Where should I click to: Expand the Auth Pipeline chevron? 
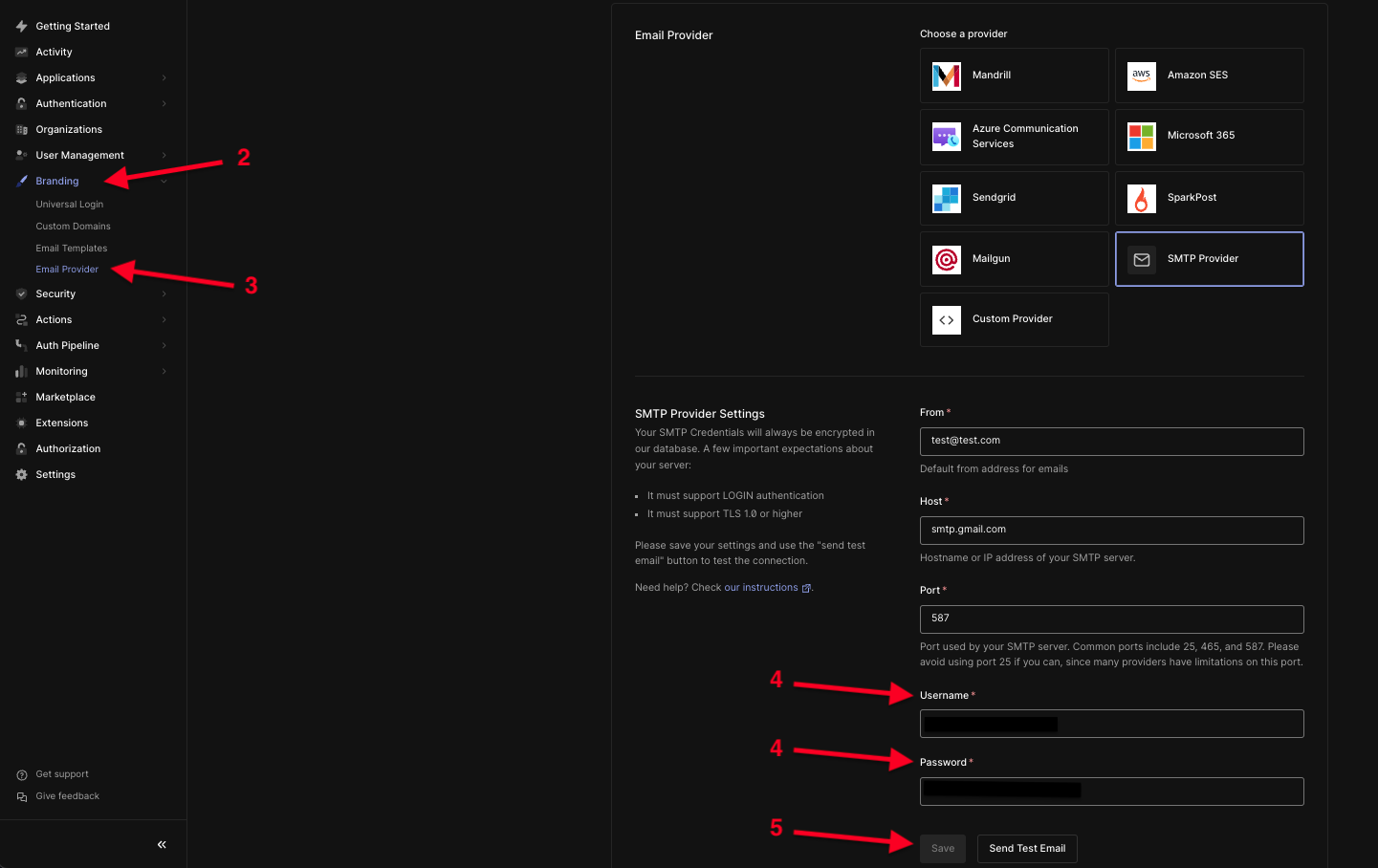164,346
